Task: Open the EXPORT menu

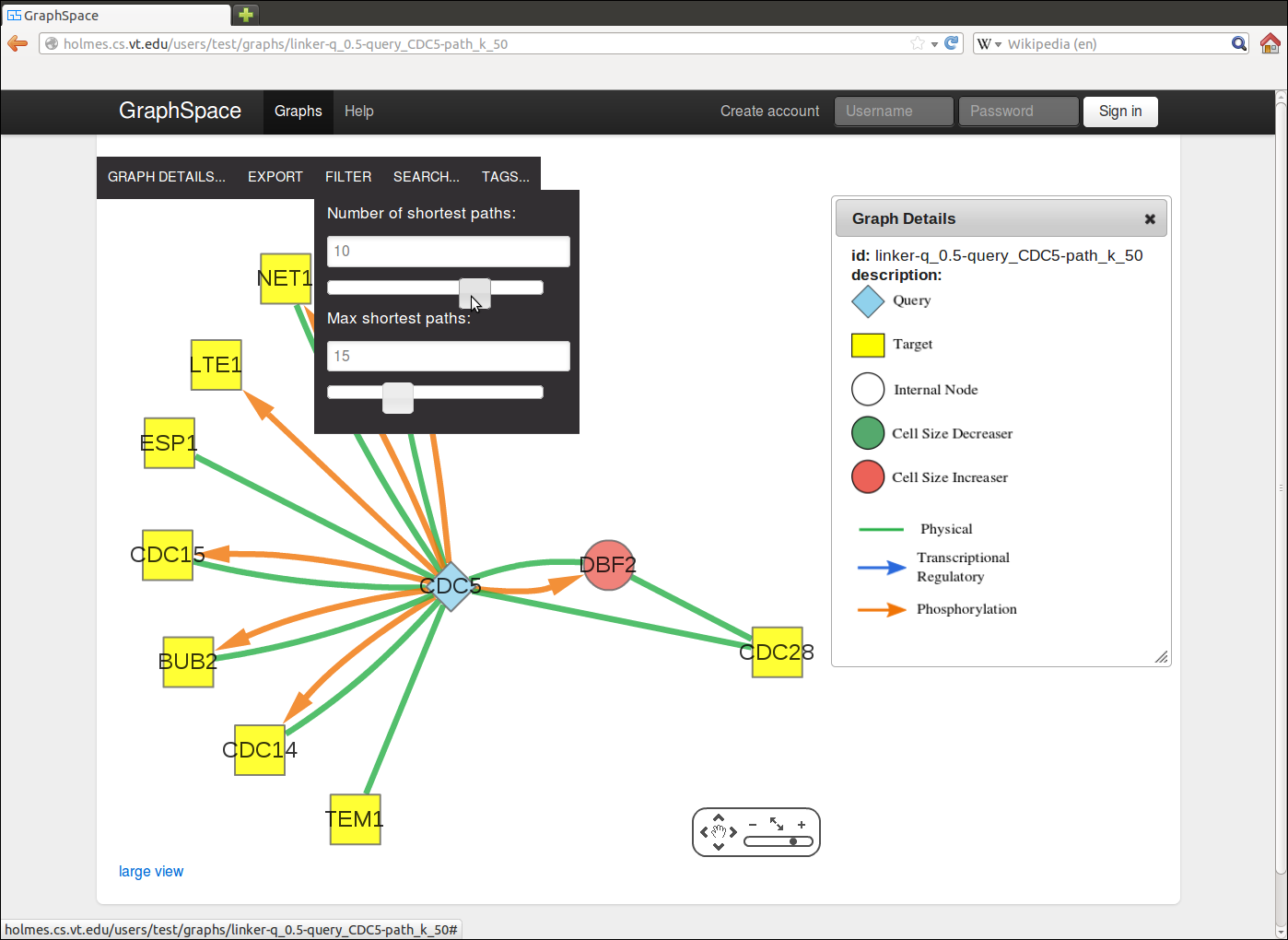Action: (x=275, y=176)
